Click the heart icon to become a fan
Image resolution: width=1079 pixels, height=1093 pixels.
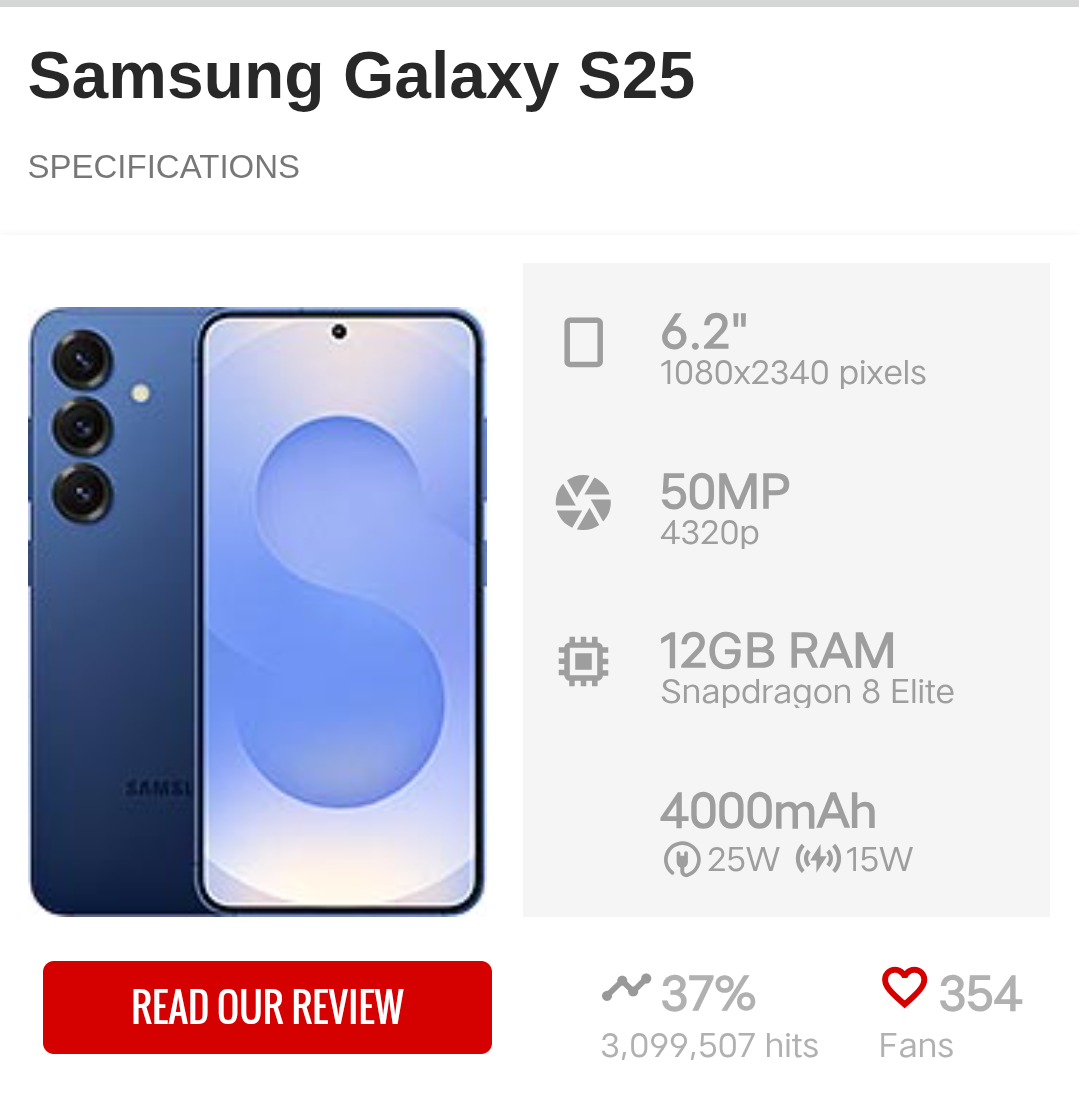(x=904, y=987)
